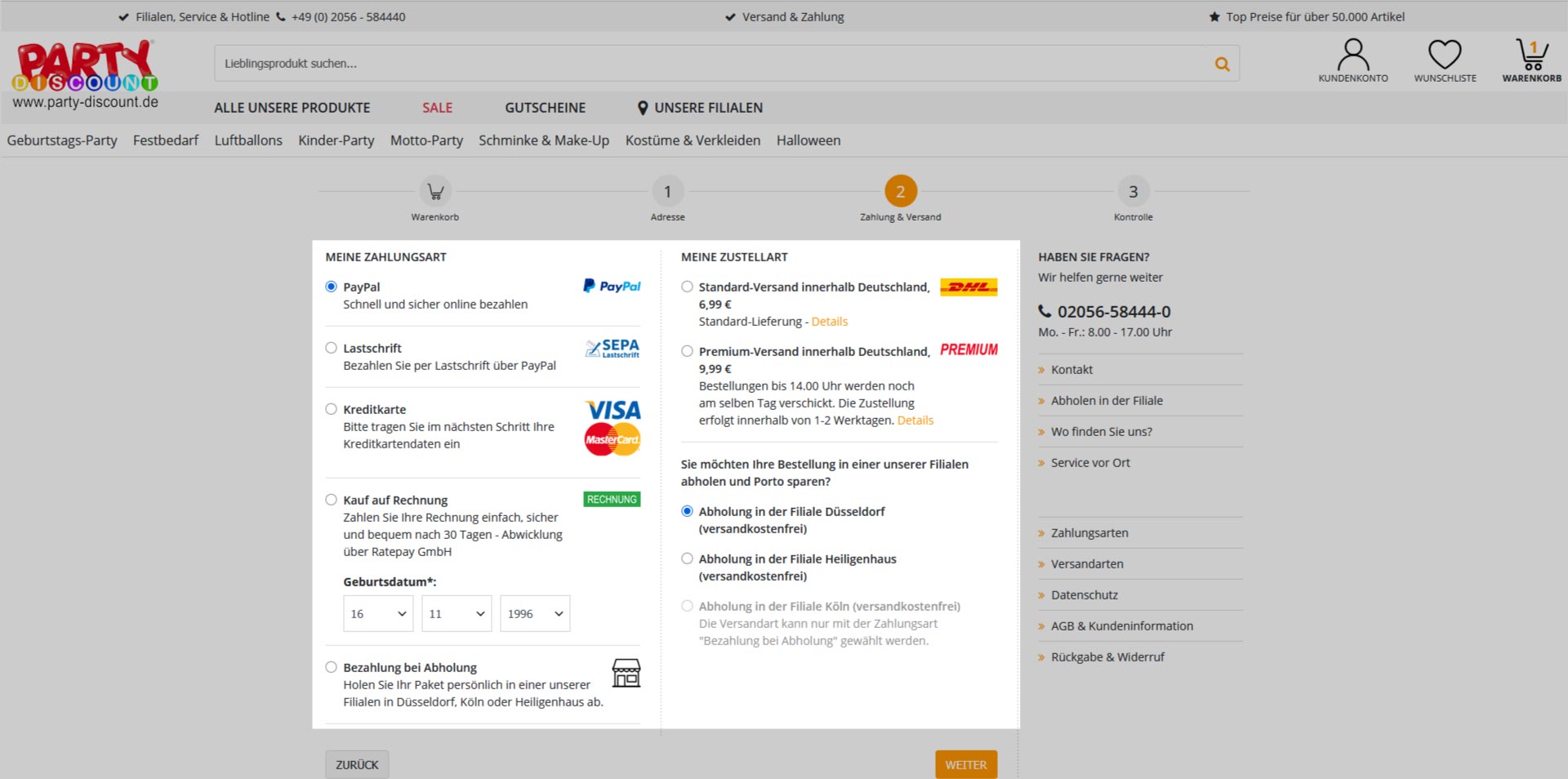Viewport: 1568px width, 779px height.
Task: Click the store pickup shop icon
Action: [626, 673]
